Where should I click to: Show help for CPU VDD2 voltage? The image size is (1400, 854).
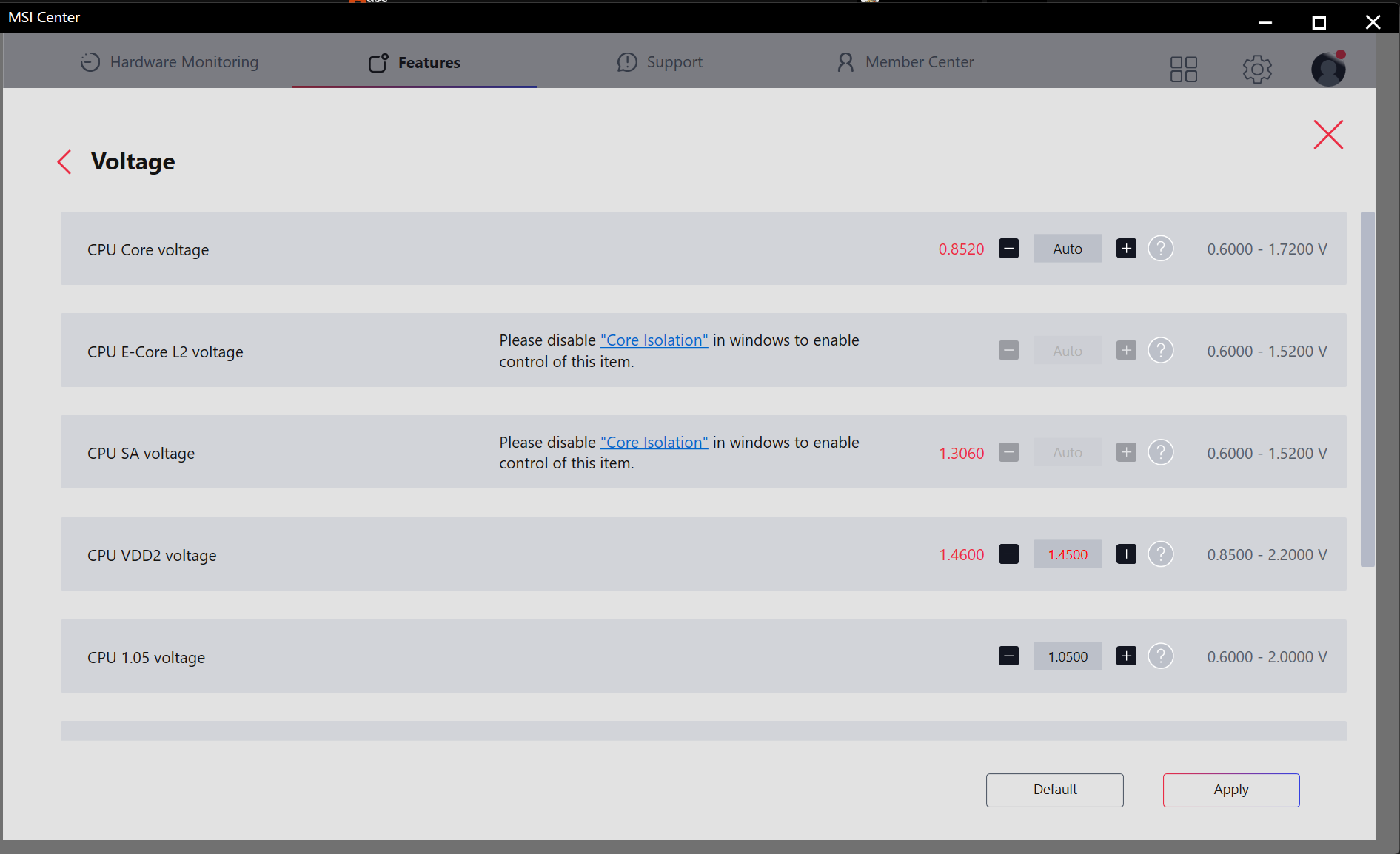[1161, 554]
